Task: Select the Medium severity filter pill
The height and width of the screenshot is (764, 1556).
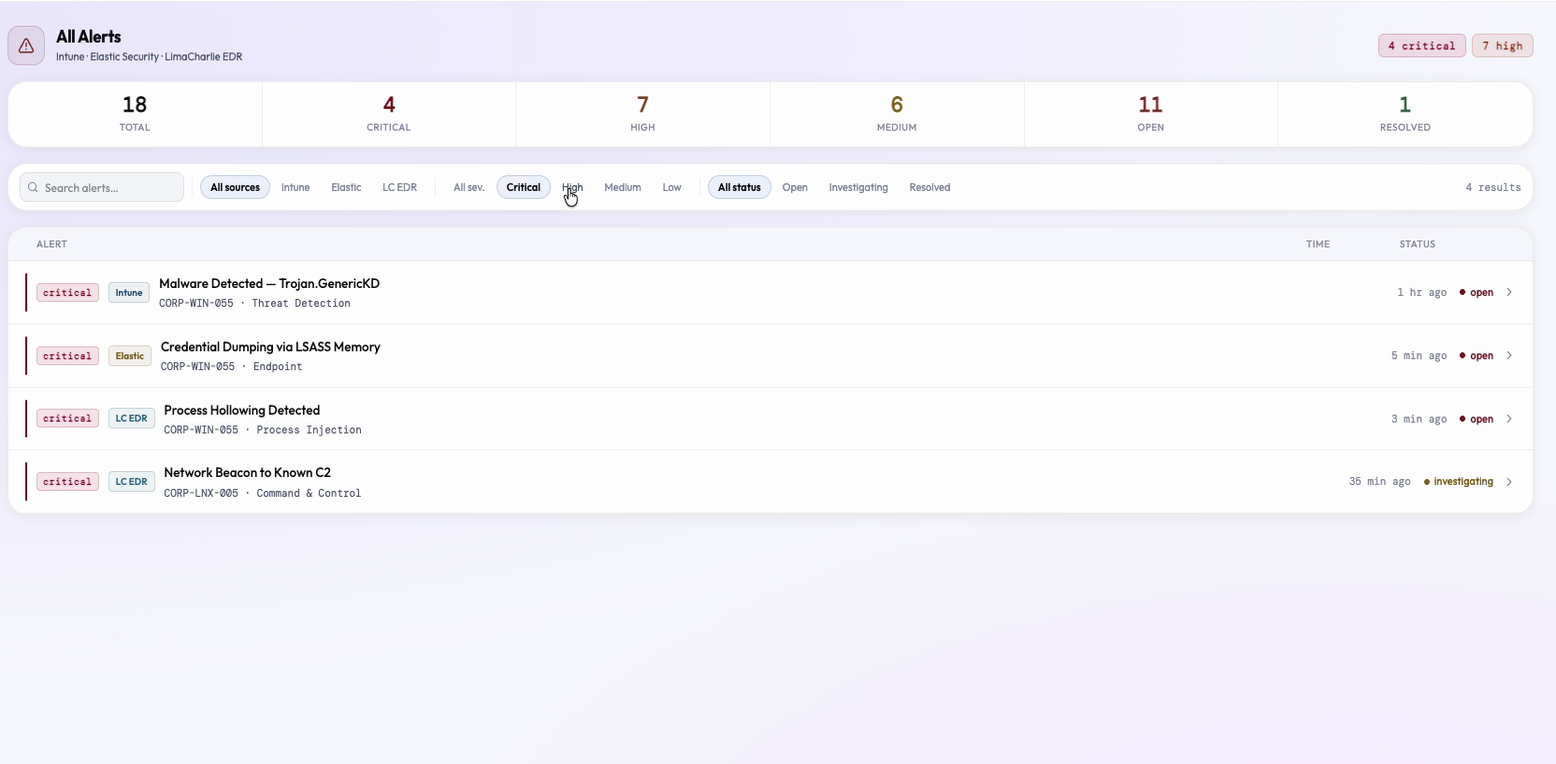Action: [x=622, y=187]
